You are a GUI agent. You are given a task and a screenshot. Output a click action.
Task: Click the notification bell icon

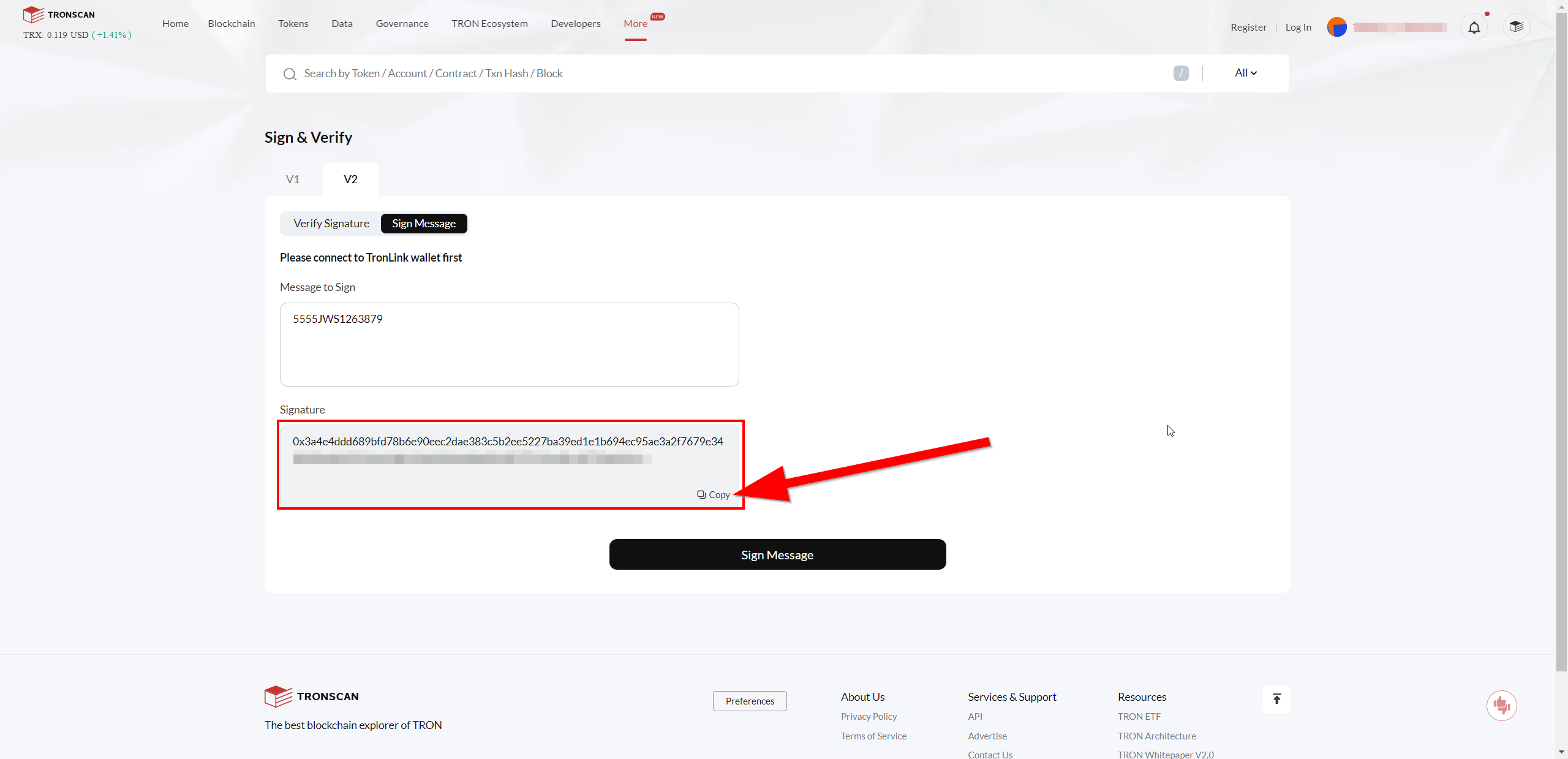pyautogui.click(x=1474, y=28)
